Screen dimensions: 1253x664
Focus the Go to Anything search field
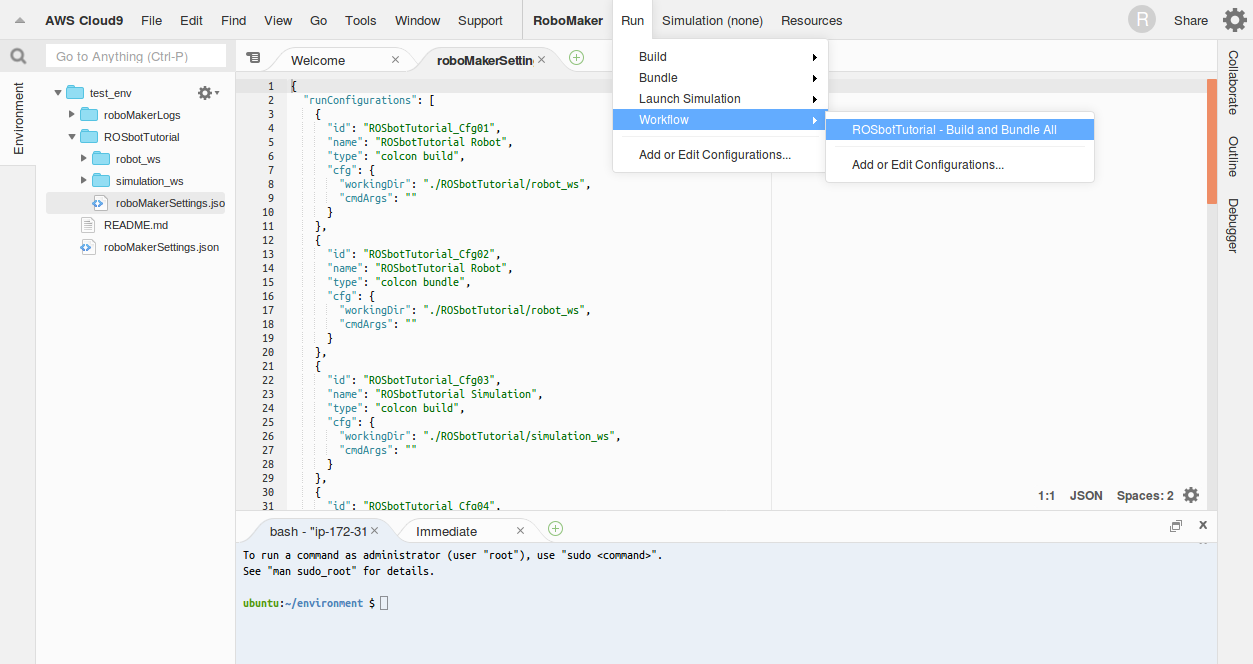pyautogui.click(x=136, y=57)
